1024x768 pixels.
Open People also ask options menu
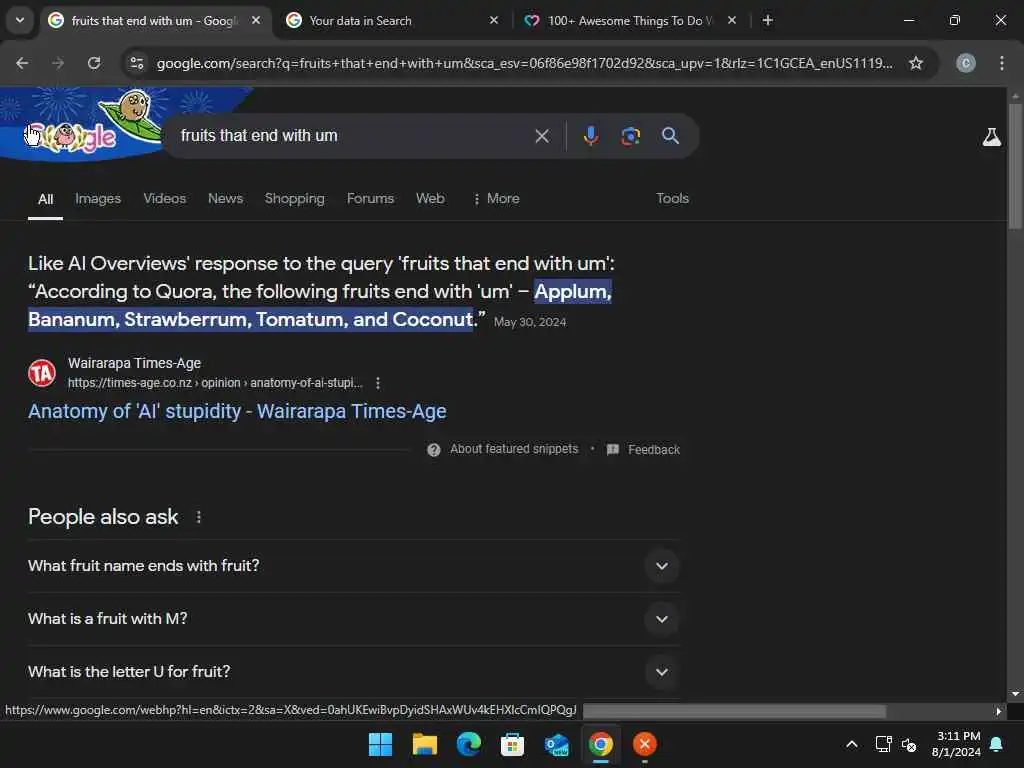tap(199, 517)
